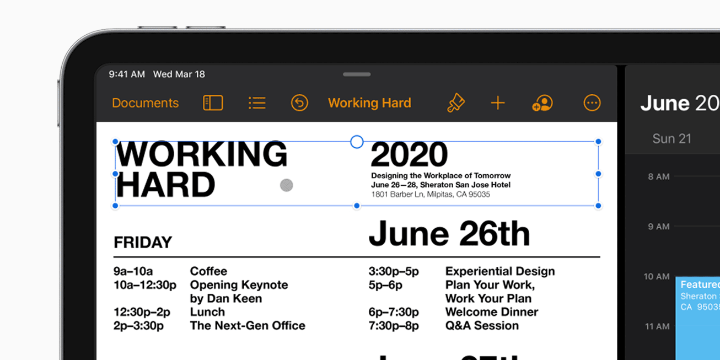Tap the June month title in Calendar
Image resolution: width=720 pixels, height=360 pixels.
tap(665, 103)
